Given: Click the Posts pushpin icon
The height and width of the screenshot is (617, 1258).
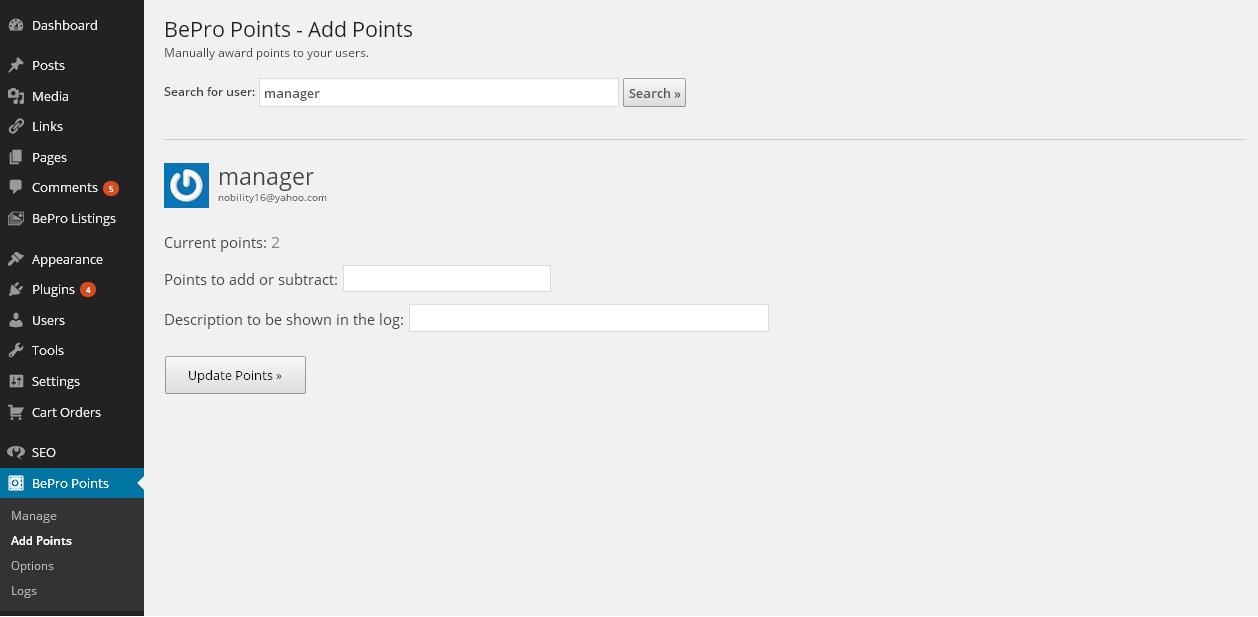Looking at the screenshot, I should [16, 65].
